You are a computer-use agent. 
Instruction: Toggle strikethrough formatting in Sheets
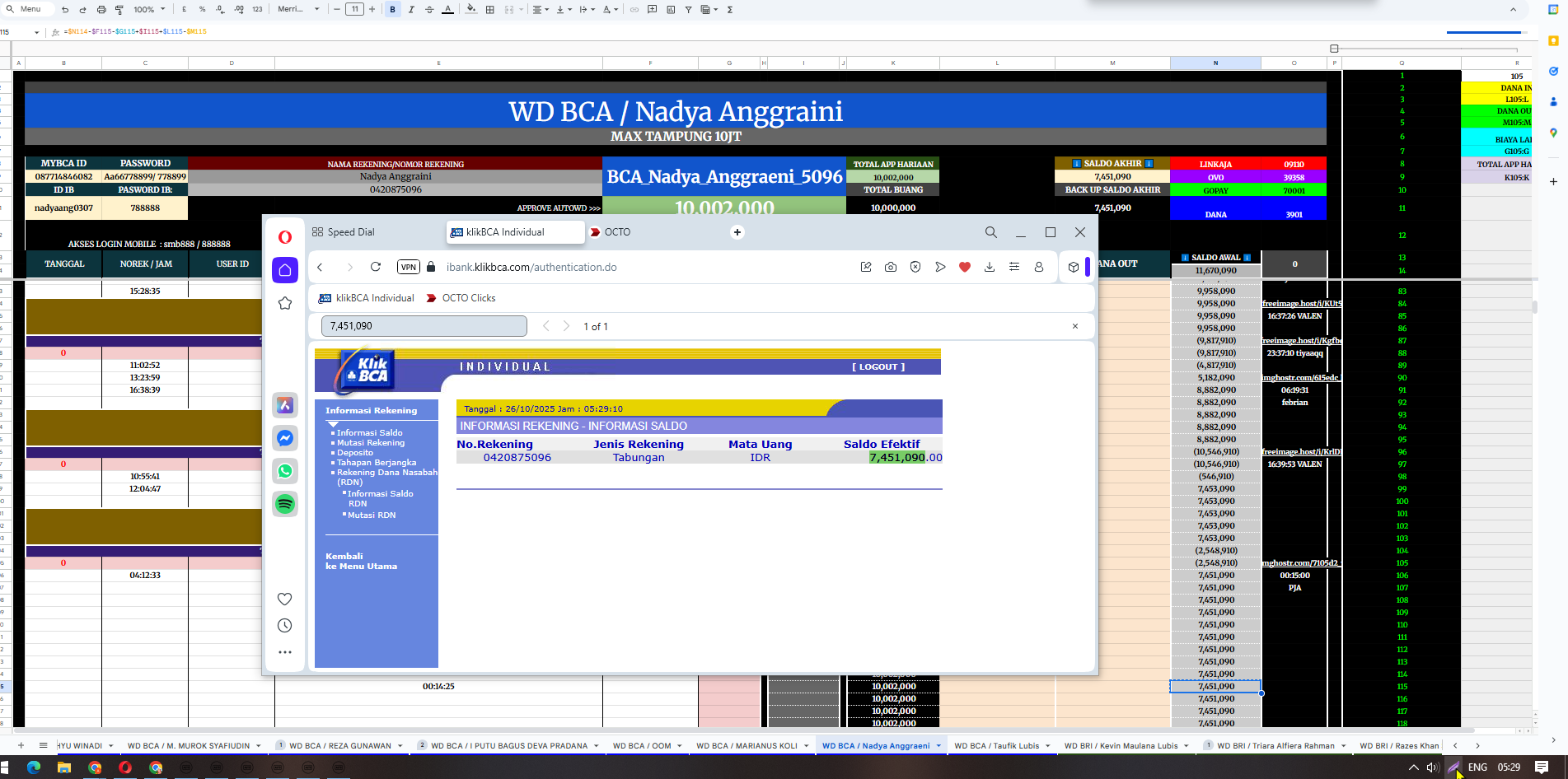tap(429, 10)
